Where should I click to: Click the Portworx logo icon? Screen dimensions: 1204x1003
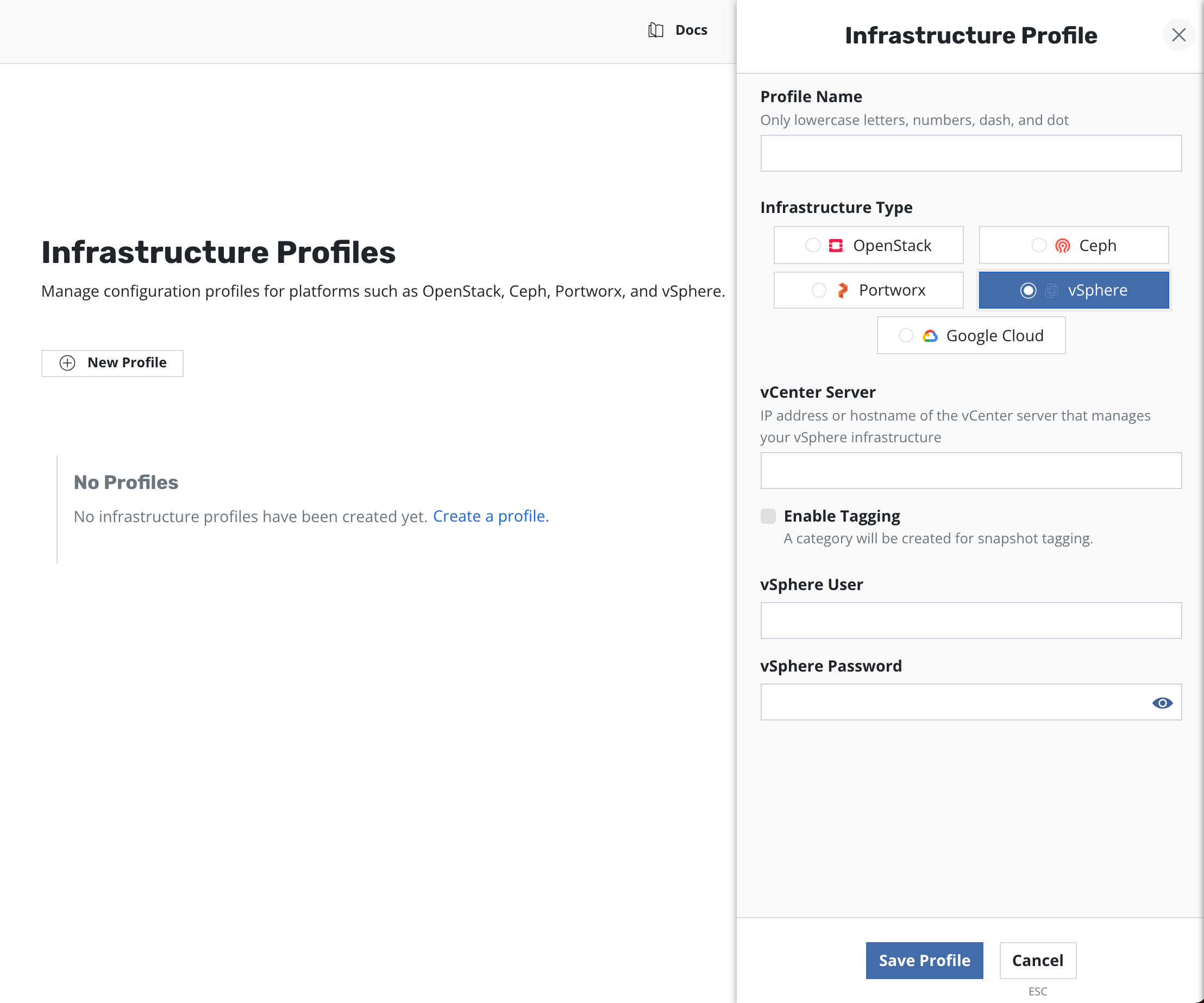point(842,291)
